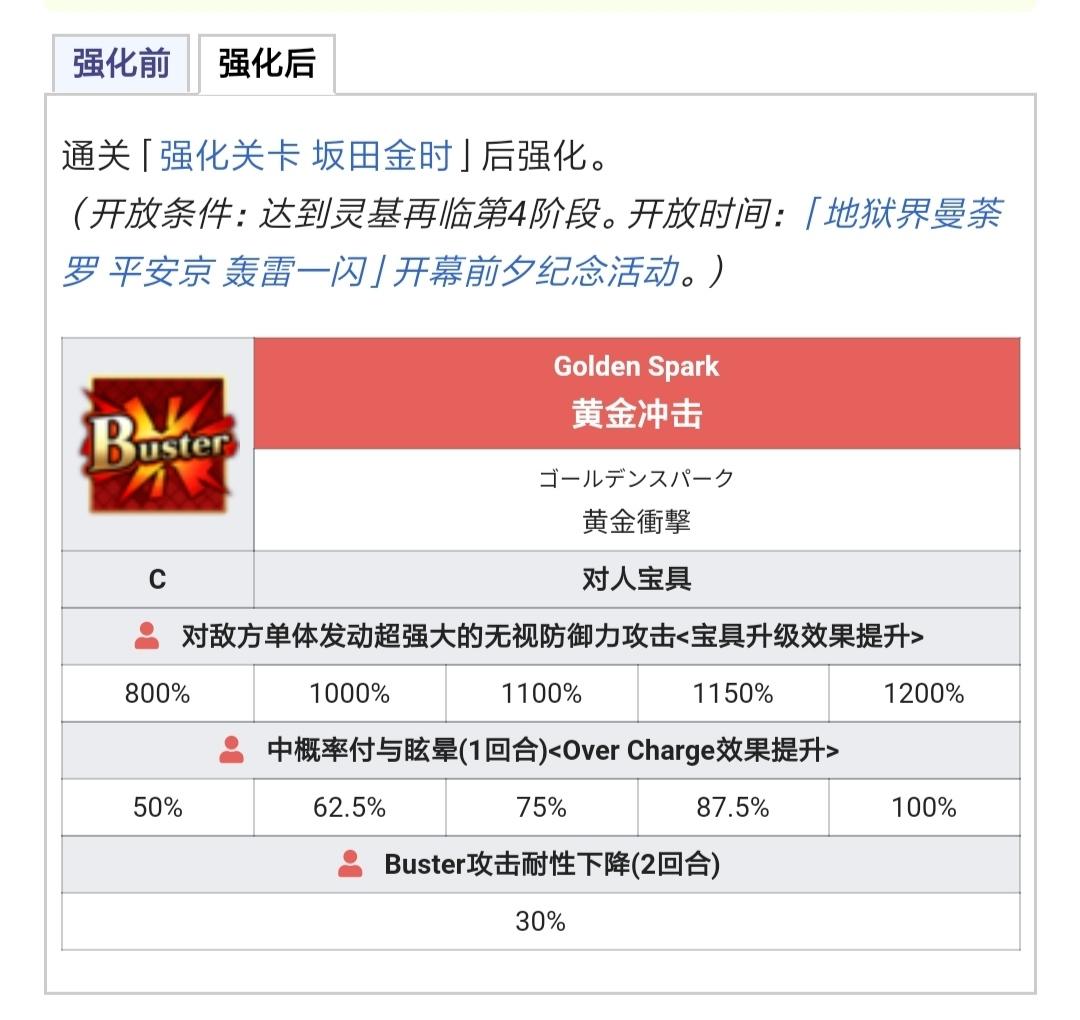This screenshot has height=1020, width=1080.
Task: Switch to the 强化前 tab
Action: [x=121, y=63]
